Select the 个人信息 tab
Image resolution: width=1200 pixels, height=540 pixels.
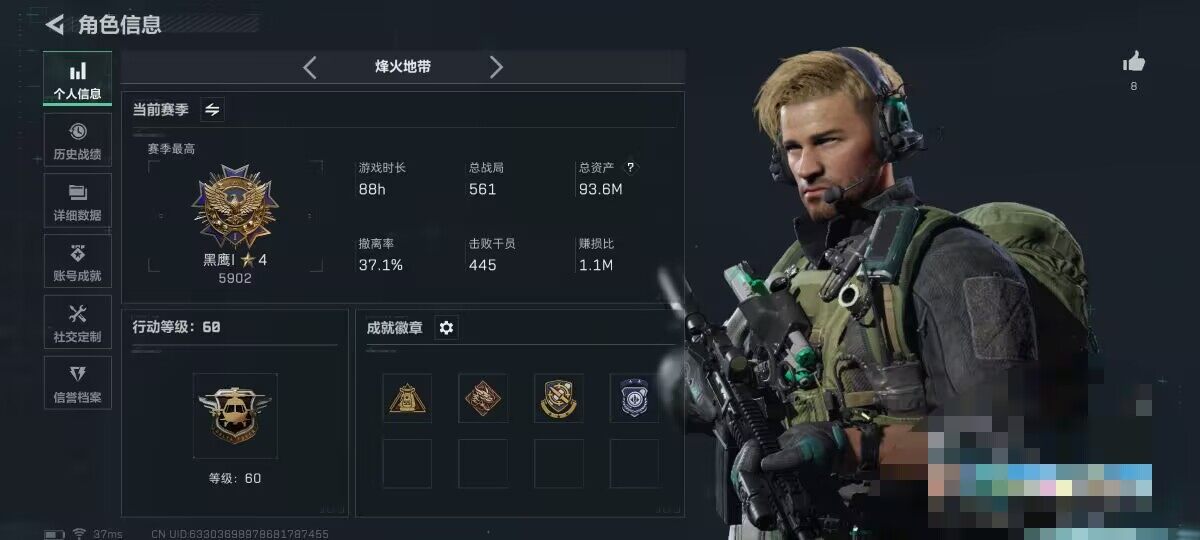pyautogui.click(x=77, y=79)
